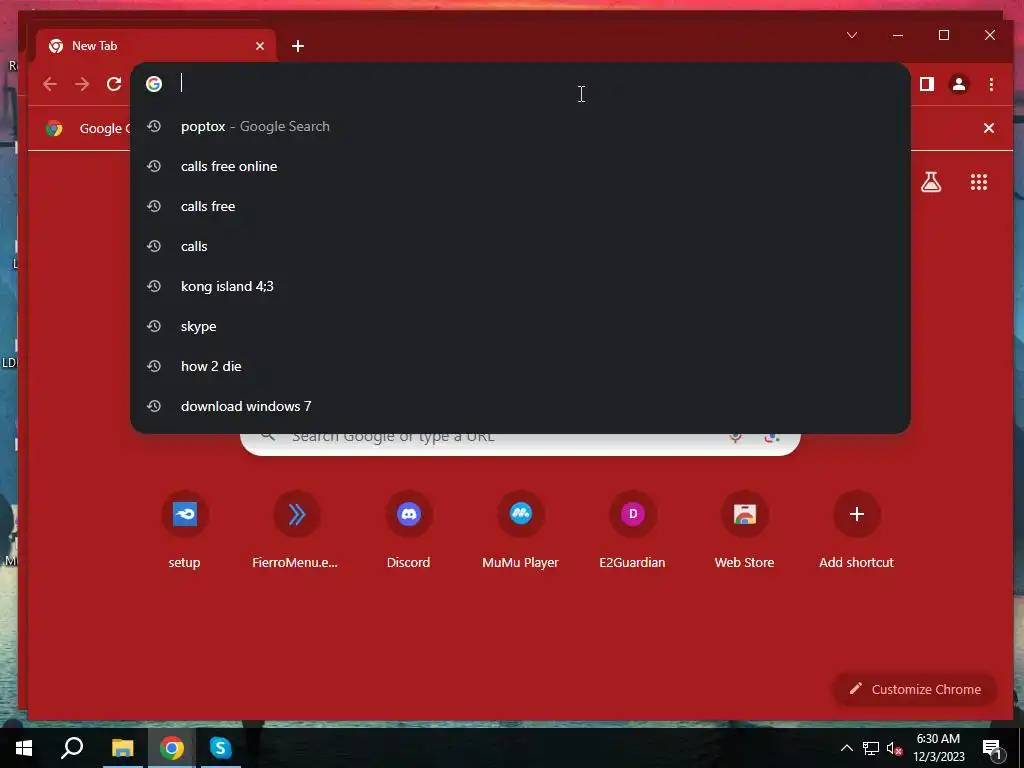Dismiss the Google Chrome info bar
The height and width of the screenshot is (768, 1024).
989,128
